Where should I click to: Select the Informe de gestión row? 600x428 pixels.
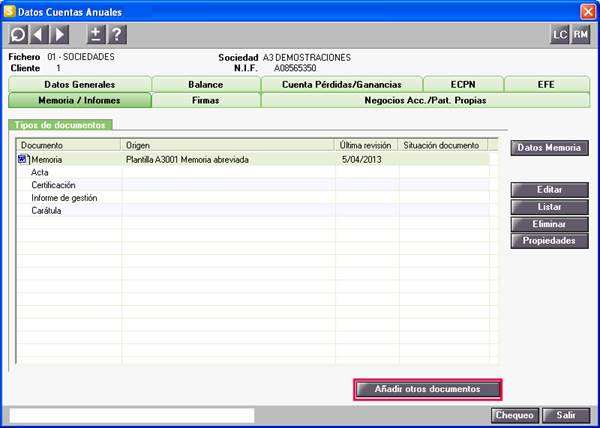tap(253, 198)
